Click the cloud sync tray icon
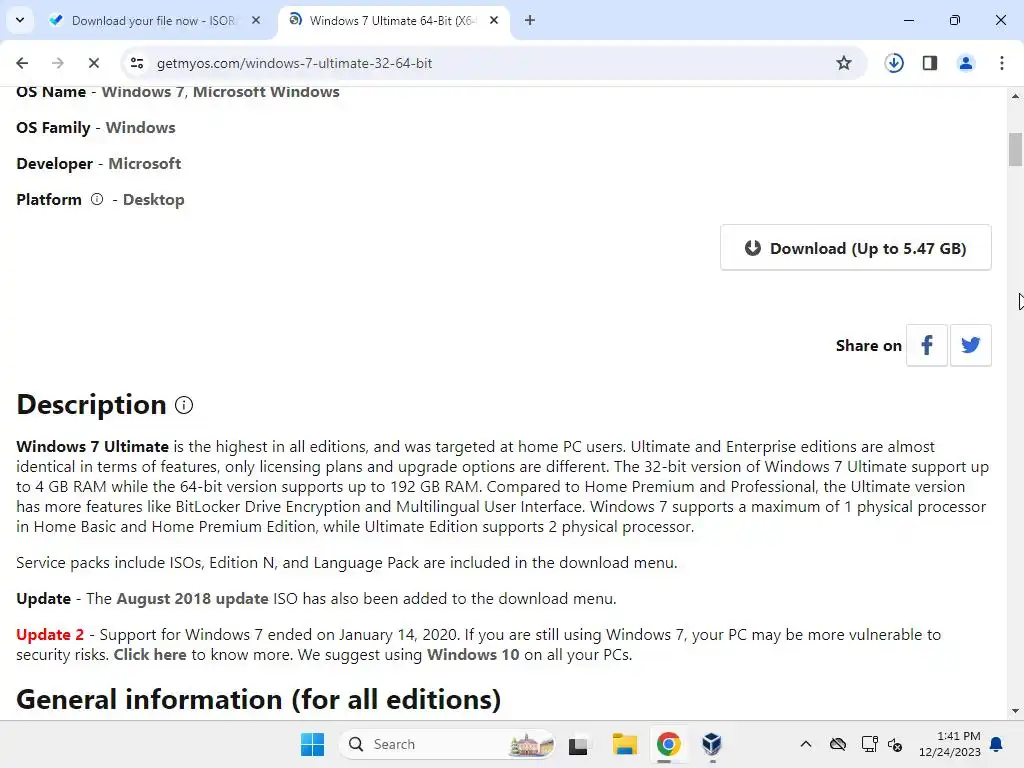The width and height of the screenshot is (1024, 768). 838,744
